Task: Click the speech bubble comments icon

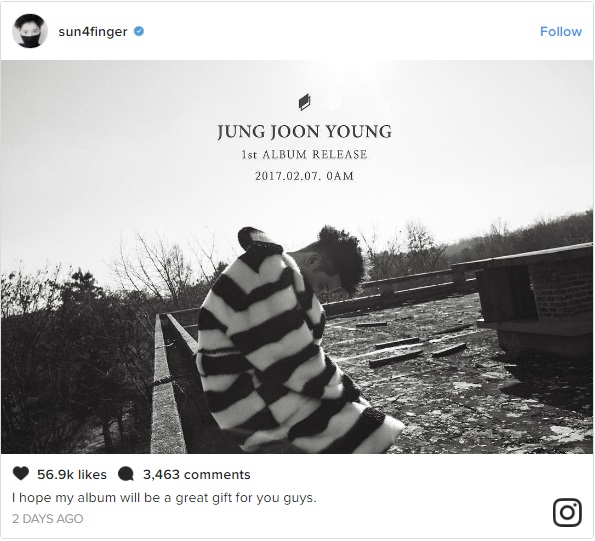Action: point(126,474)
